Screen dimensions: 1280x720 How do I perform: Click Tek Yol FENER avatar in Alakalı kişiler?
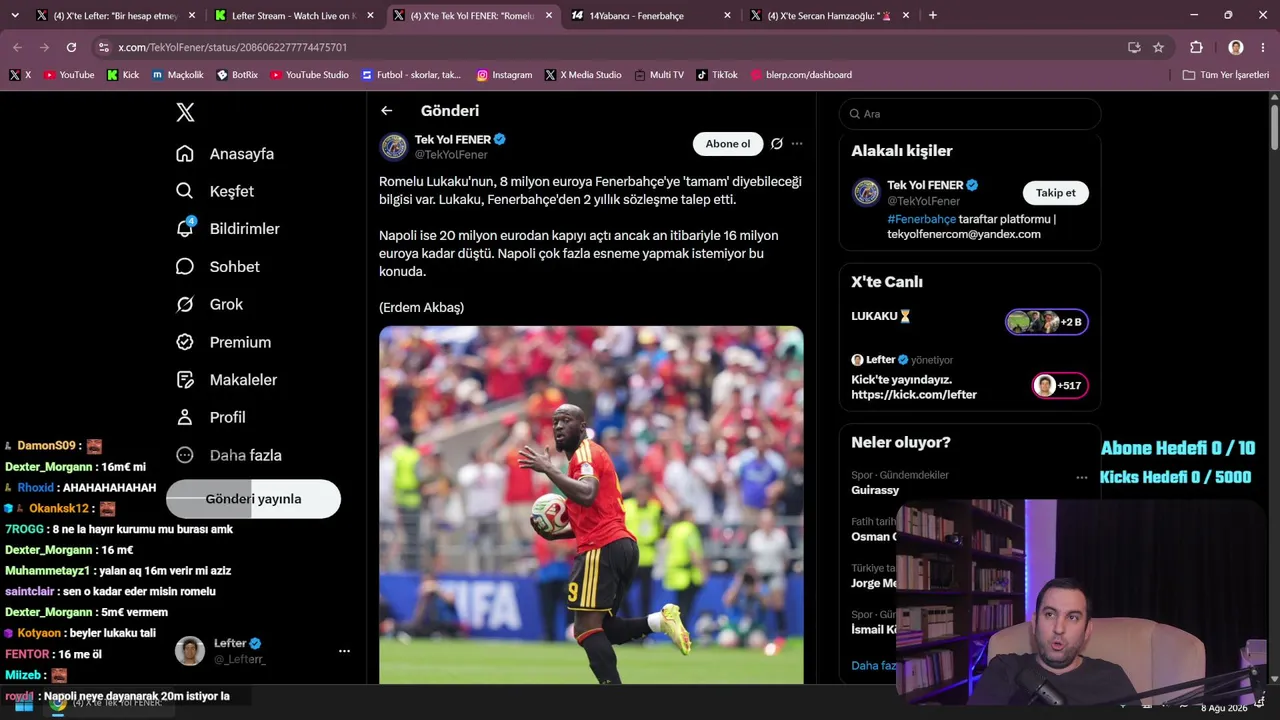point(866,192)
